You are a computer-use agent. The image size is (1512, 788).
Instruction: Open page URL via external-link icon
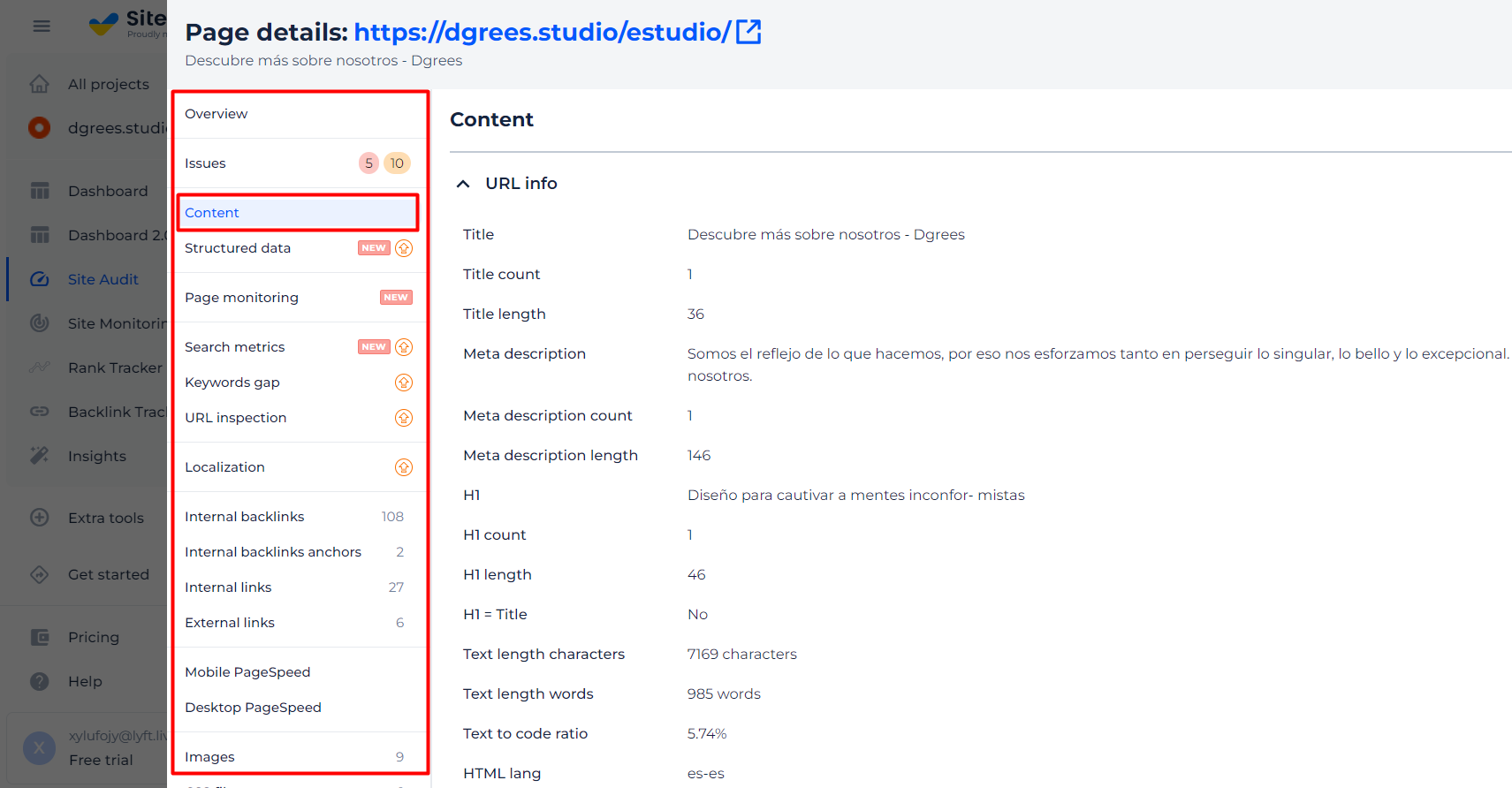(x=748, y=32)
